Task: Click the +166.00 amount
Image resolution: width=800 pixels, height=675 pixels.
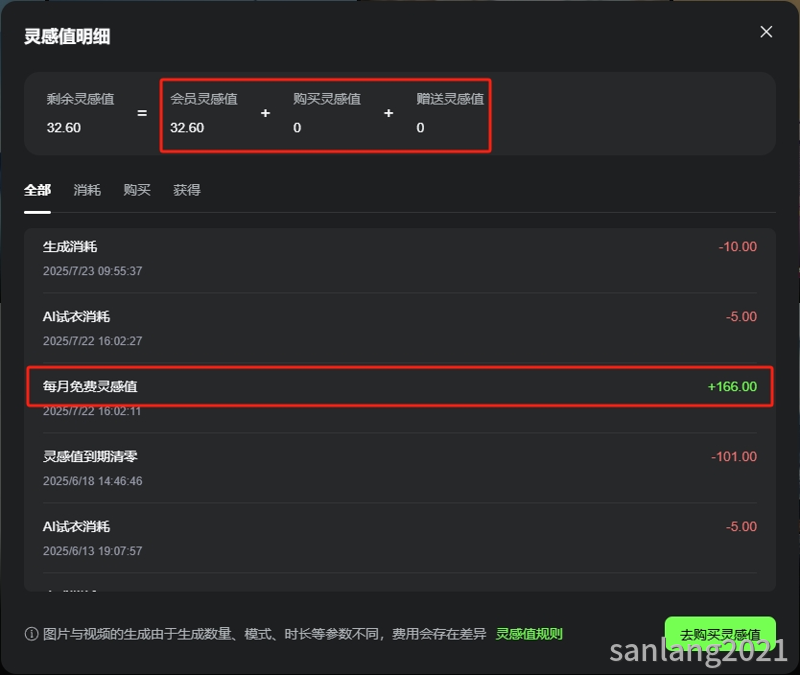Action: click(732, 387)
